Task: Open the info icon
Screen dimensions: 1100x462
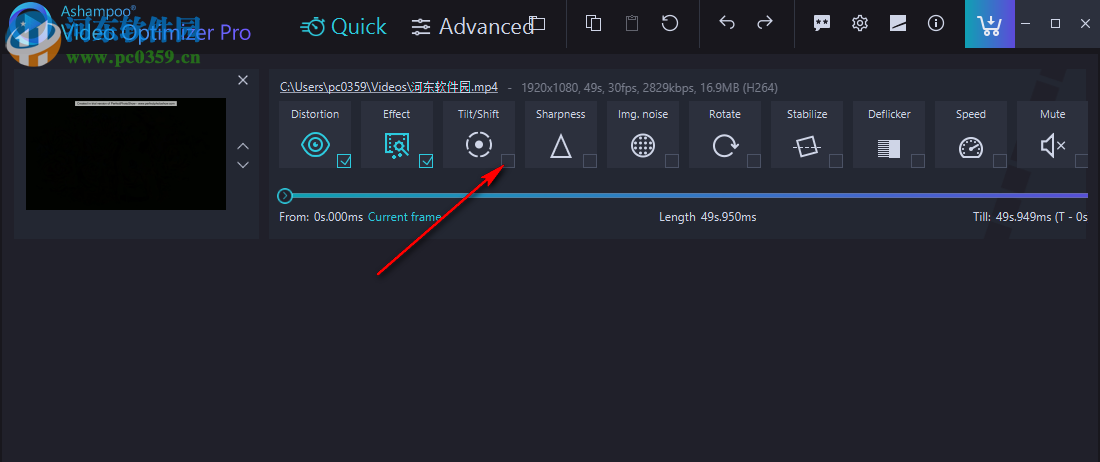Action: coord(936,23)
